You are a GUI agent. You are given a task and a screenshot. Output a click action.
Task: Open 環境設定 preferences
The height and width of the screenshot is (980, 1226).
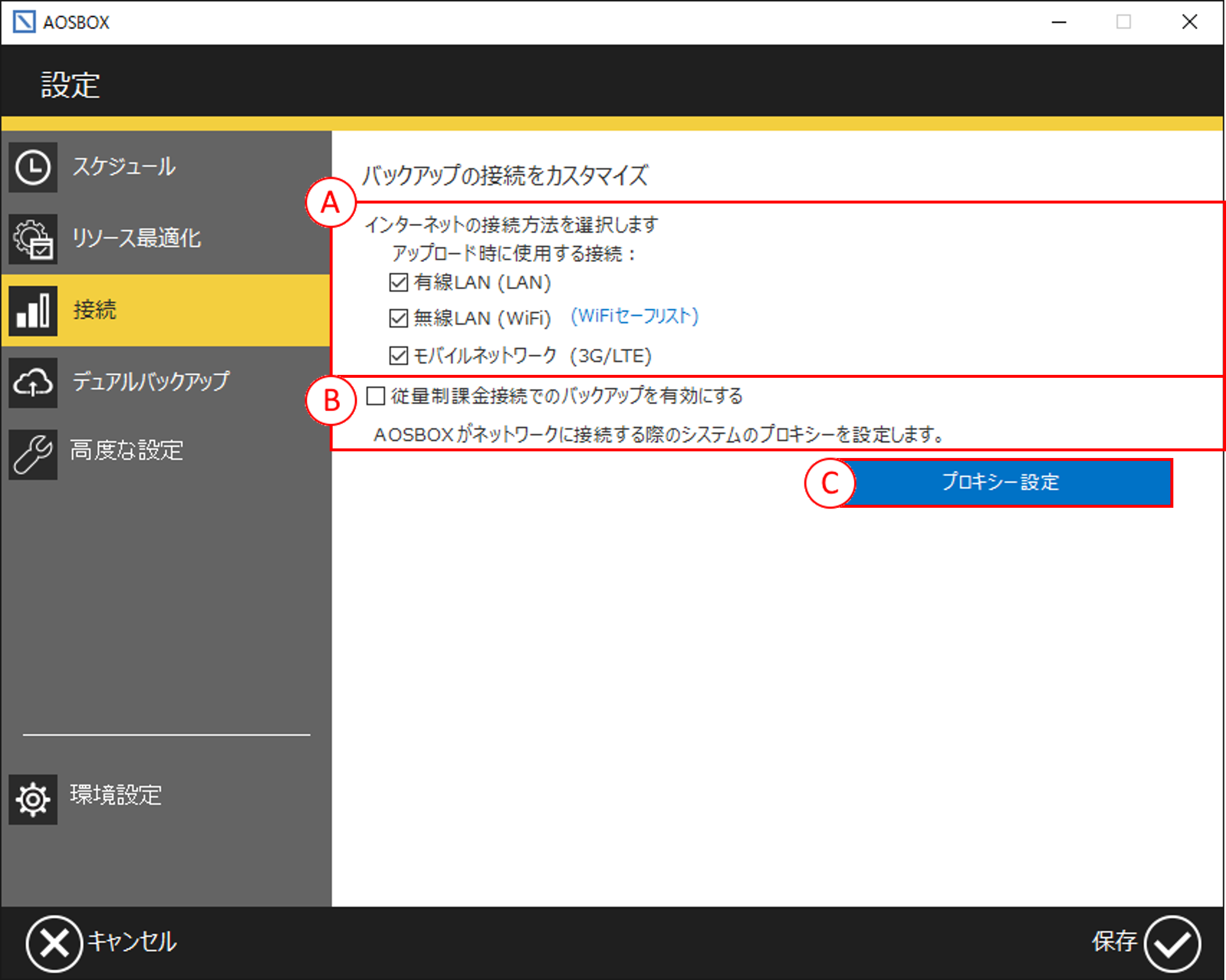[116, 795]
